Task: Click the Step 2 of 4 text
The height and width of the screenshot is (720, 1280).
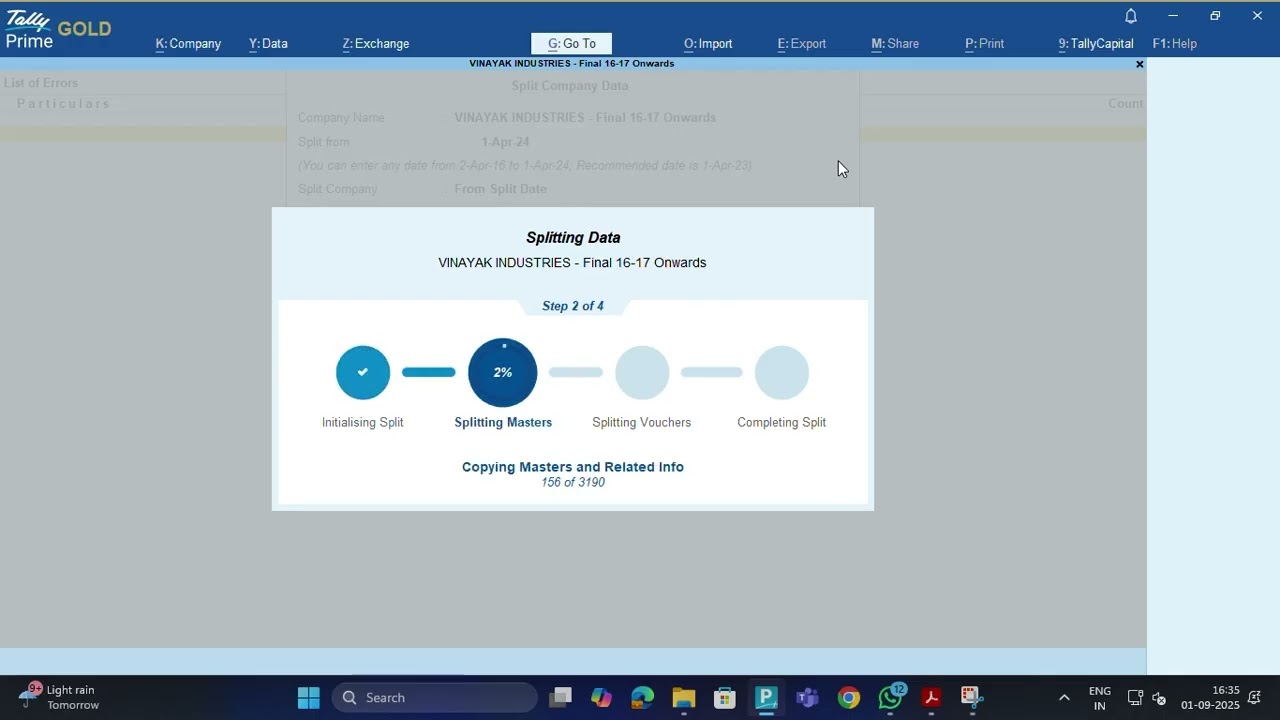Action: click(x=573, y=306)
